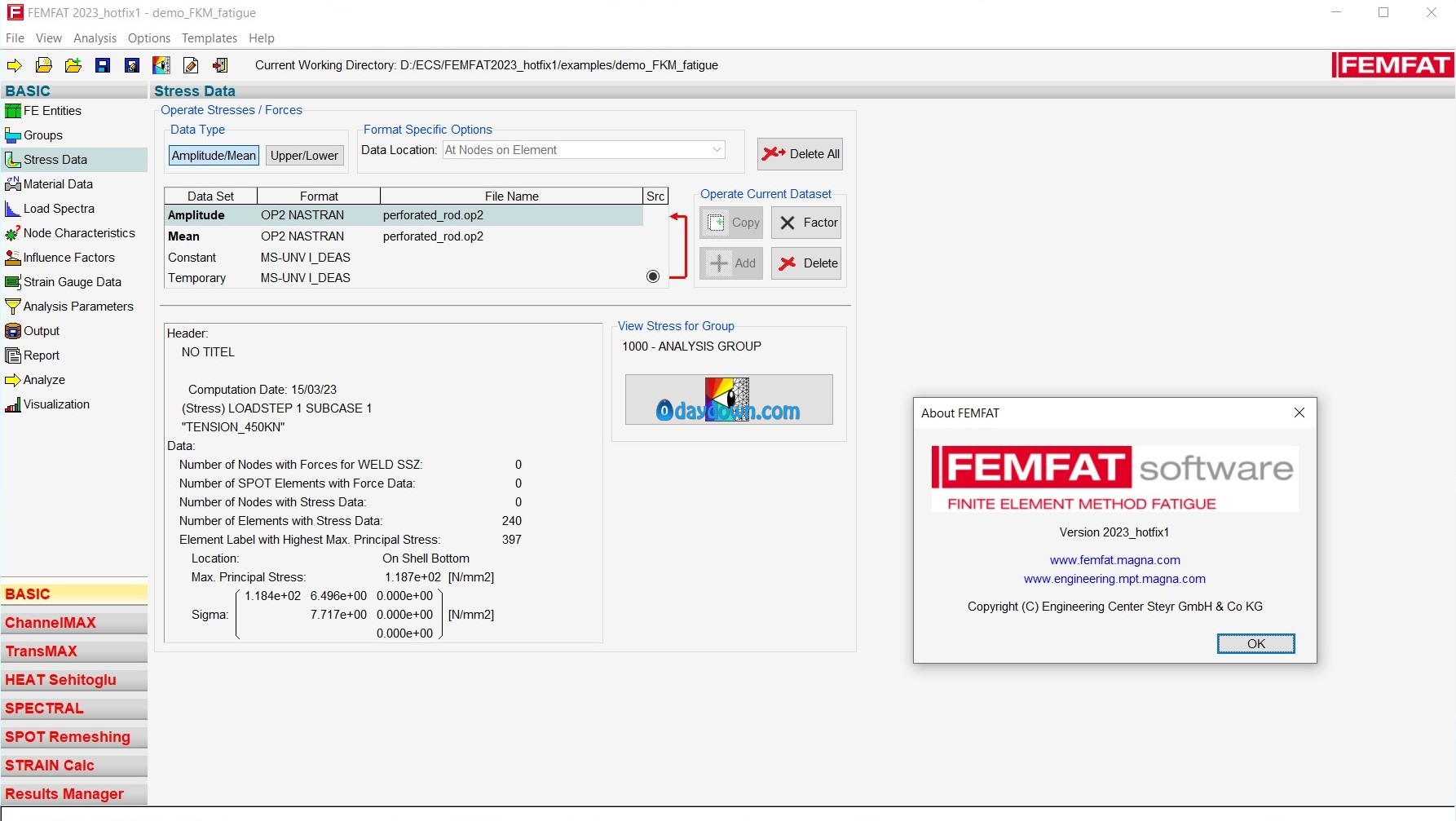Open stress visualizer button under View Stress for Group
1456x821 pixels.
pos(729,399)
